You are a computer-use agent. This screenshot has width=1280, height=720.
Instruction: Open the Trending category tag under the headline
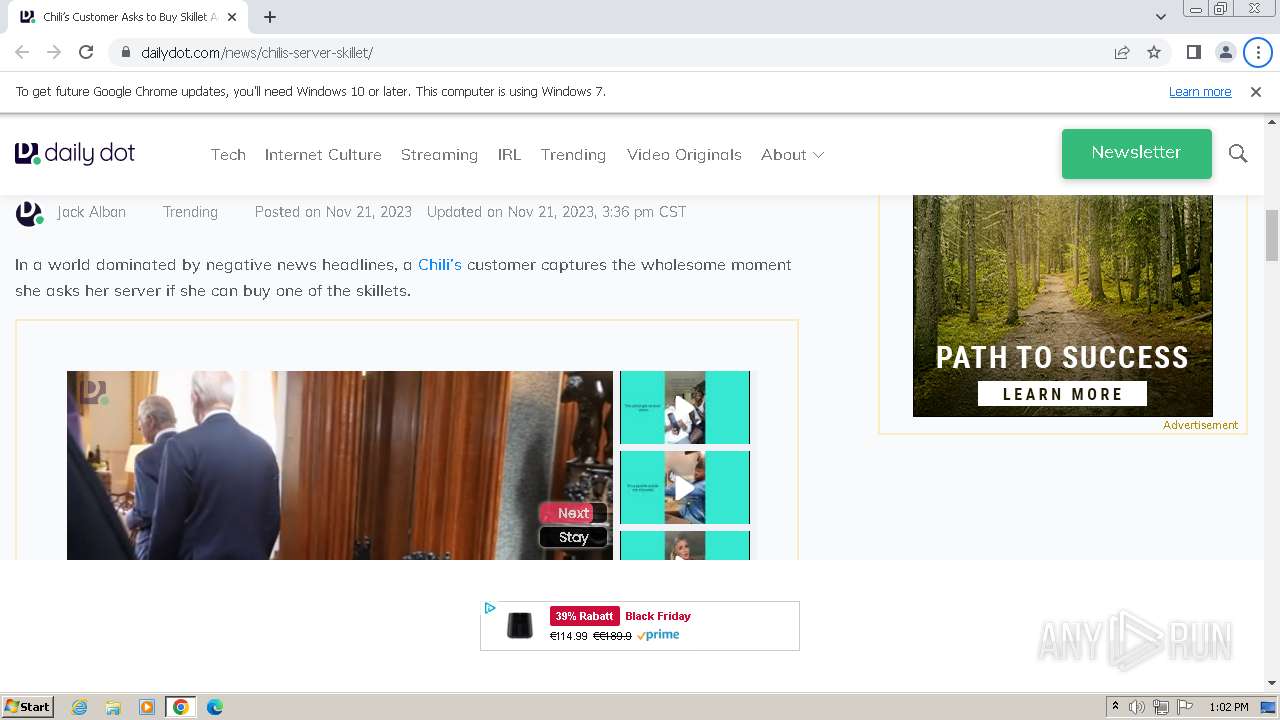point(190,211)
